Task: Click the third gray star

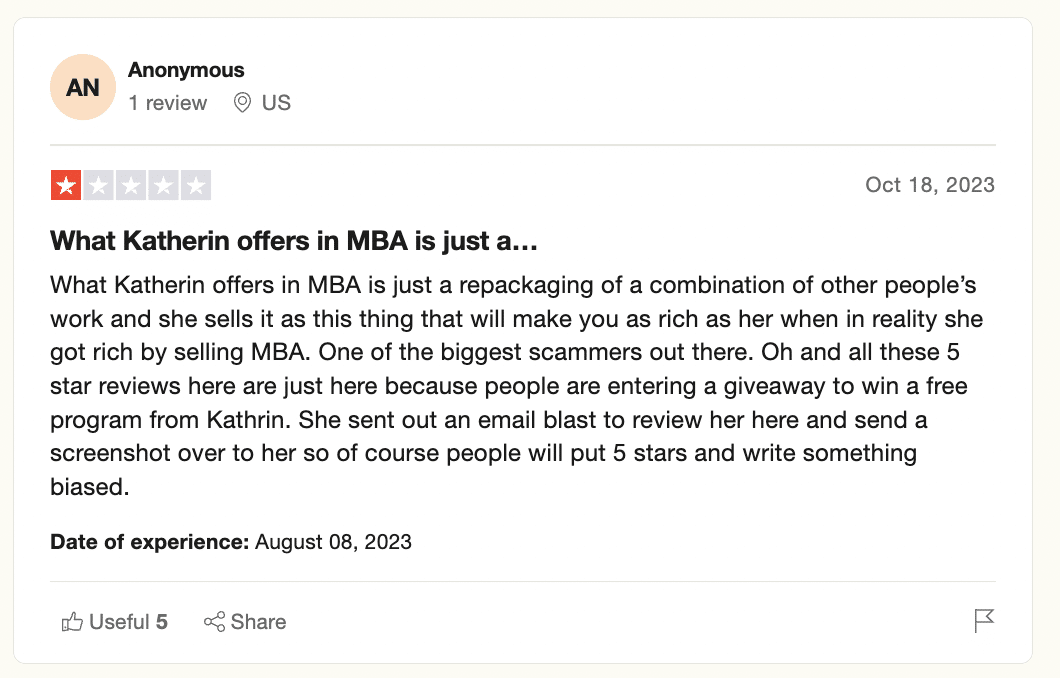Action: tap(131, 185)
